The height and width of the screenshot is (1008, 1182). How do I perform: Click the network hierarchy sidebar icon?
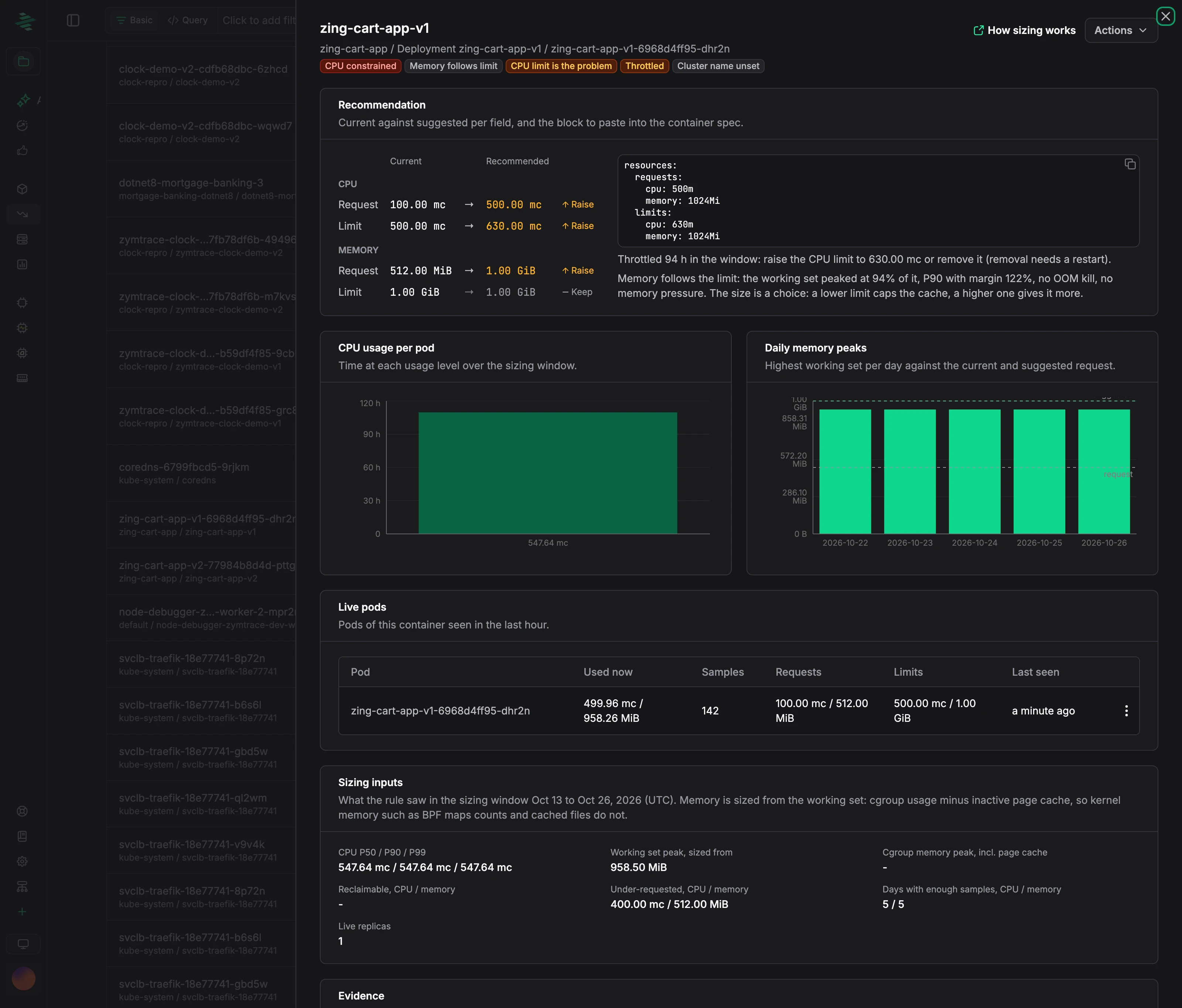click(x=22, y=887)
